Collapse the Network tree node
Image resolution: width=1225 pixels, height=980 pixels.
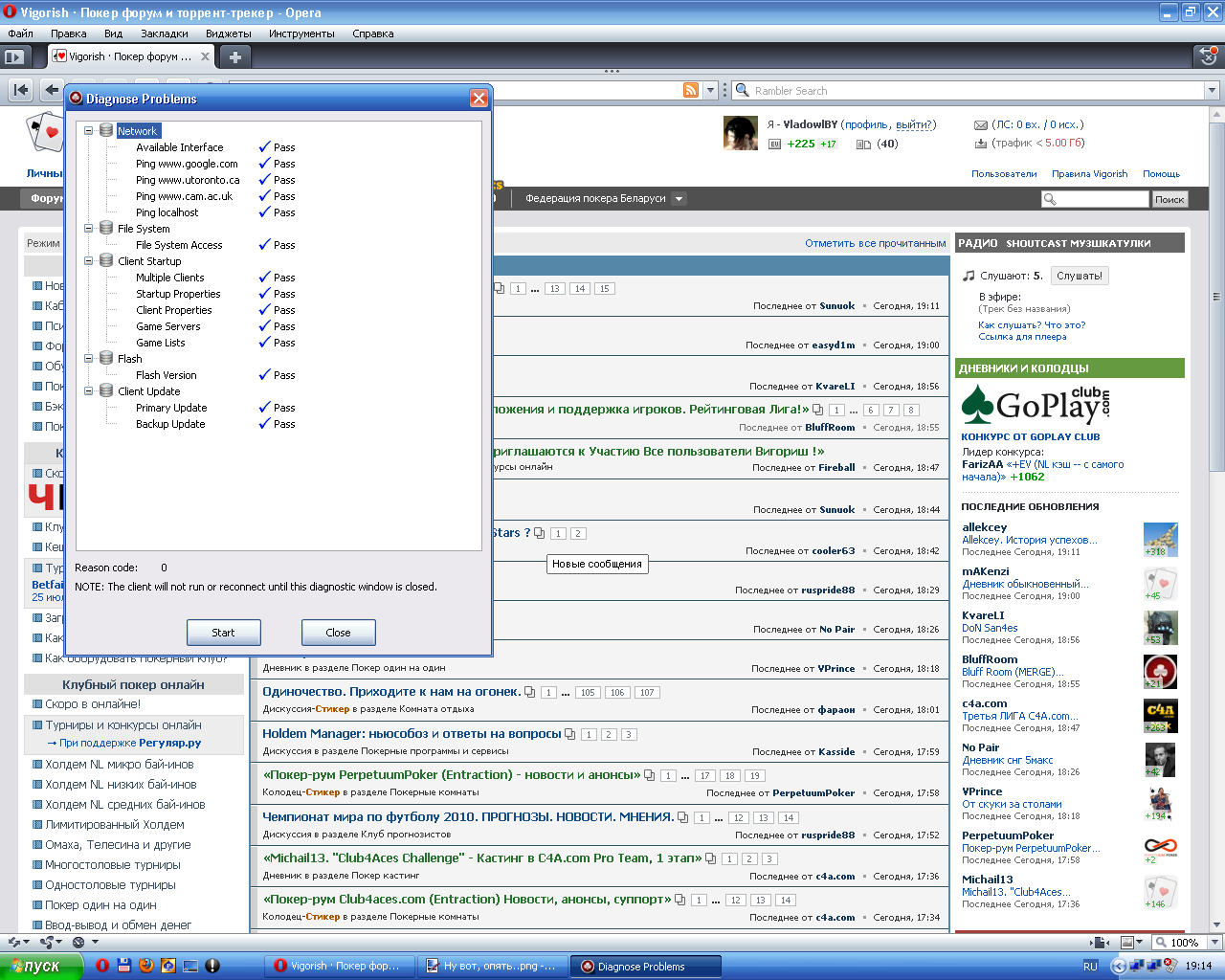point(89,130)
